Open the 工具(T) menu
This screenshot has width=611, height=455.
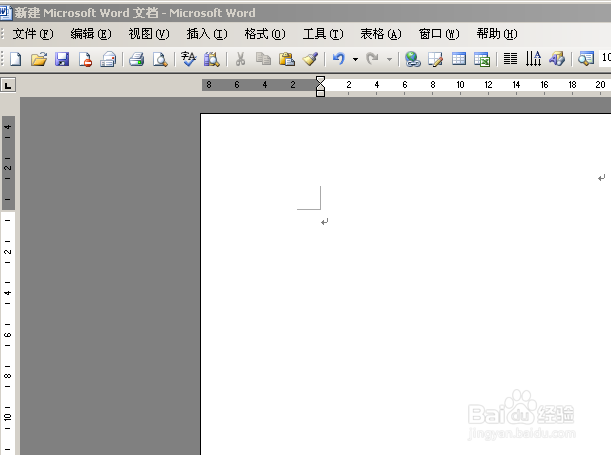pos(323,34)
